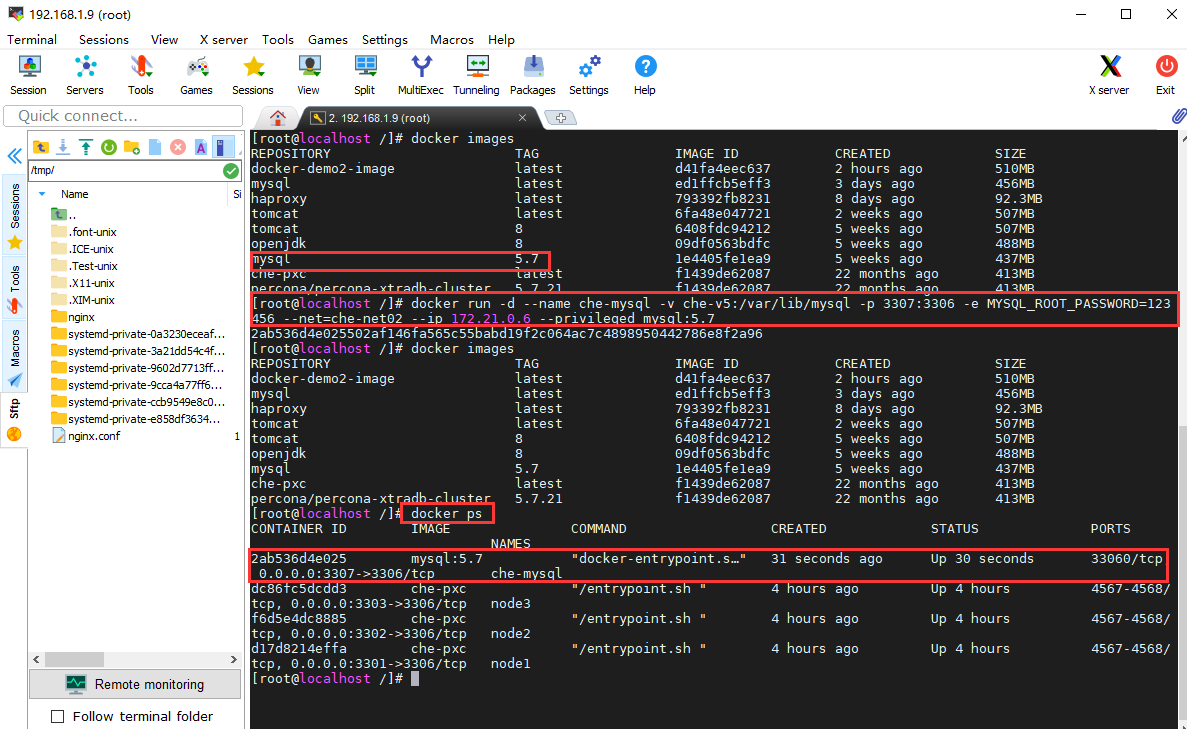
Task: Open SSH terminal at current folder icon
Action: (x=223, y=147)
